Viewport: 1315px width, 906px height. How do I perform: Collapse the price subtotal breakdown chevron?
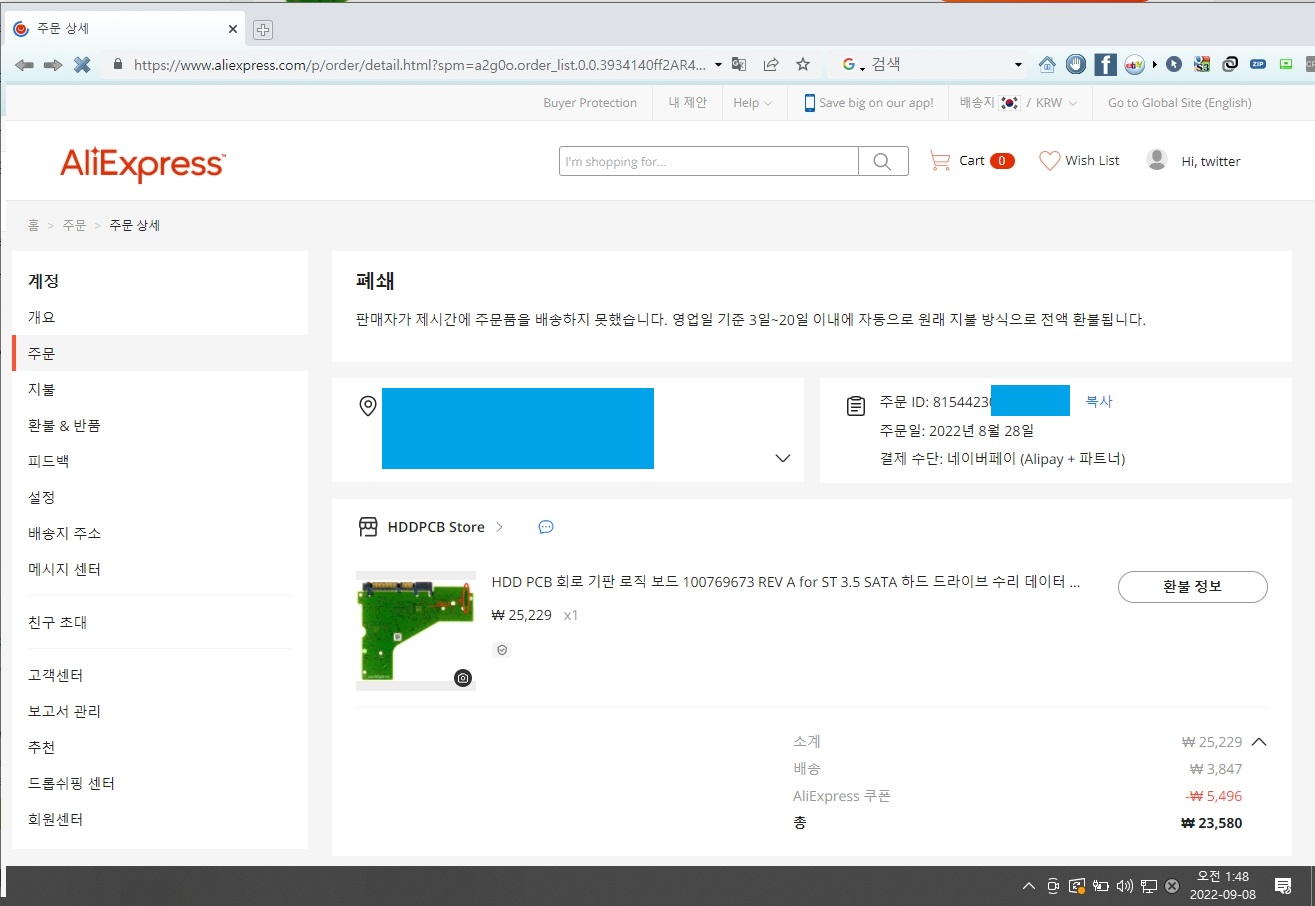pos(1259,742)
